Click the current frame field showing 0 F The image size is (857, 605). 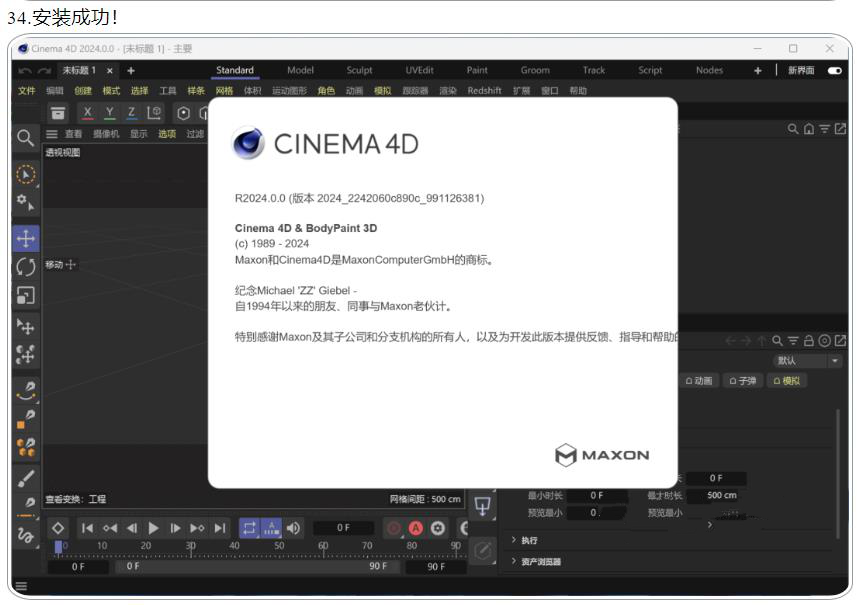click(343, 528)
